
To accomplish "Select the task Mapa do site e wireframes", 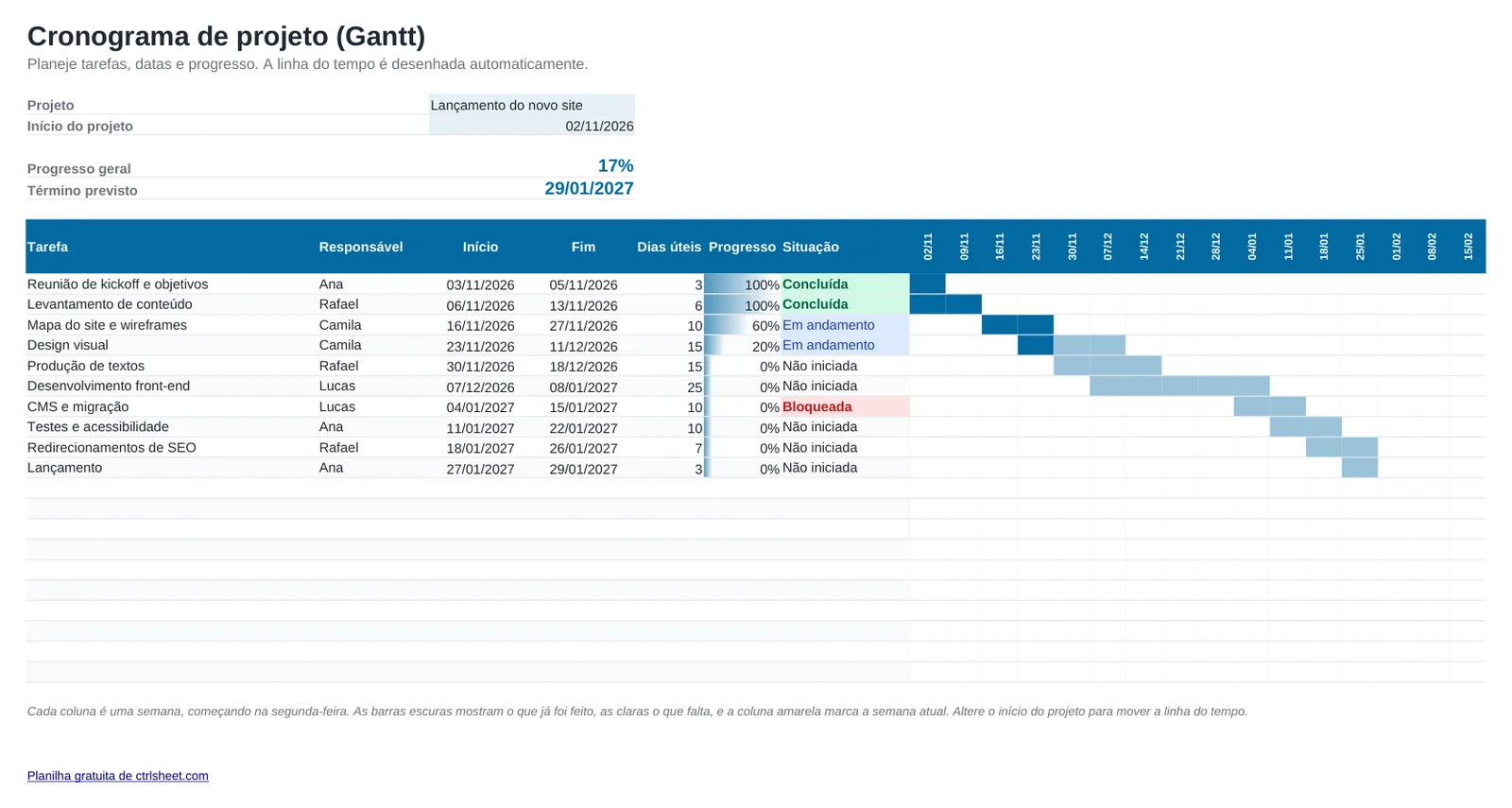I will [x=171, y=325].
